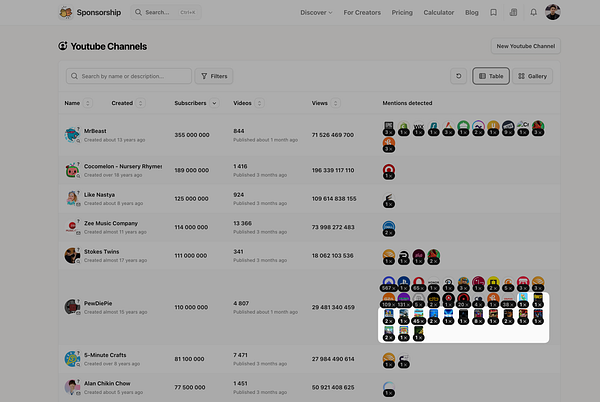The width and height of the screenshot is (600, 402).
Task: Select the 29 481 340 459 views value
Action: tap(333, 307)
